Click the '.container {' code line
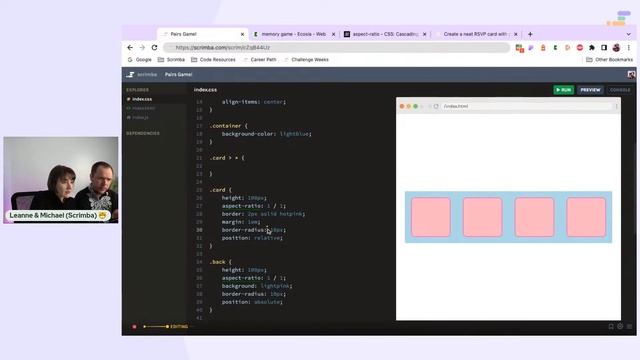The width and height of the screenshot is (640, 360). 228,126
